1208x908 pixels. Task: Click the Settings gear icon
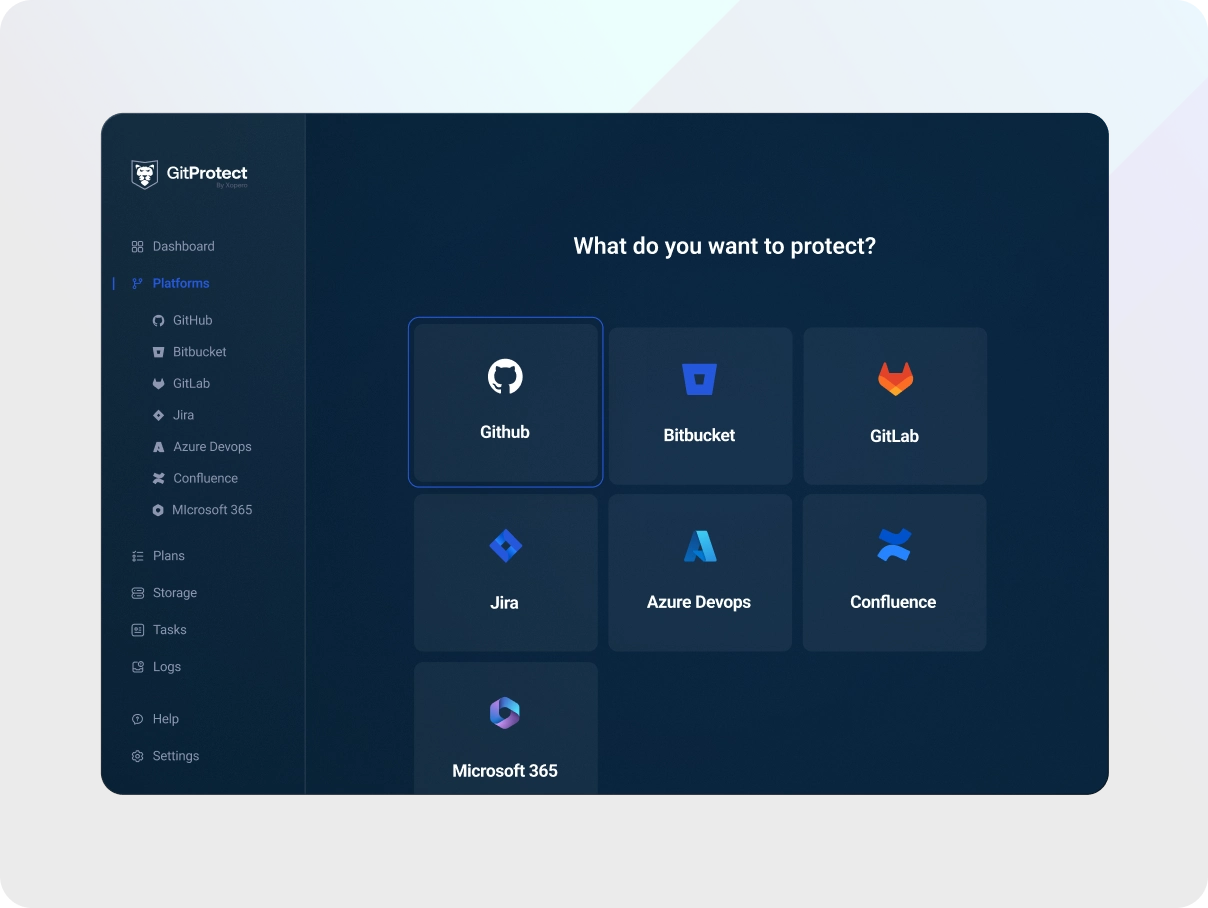(138, 756)
